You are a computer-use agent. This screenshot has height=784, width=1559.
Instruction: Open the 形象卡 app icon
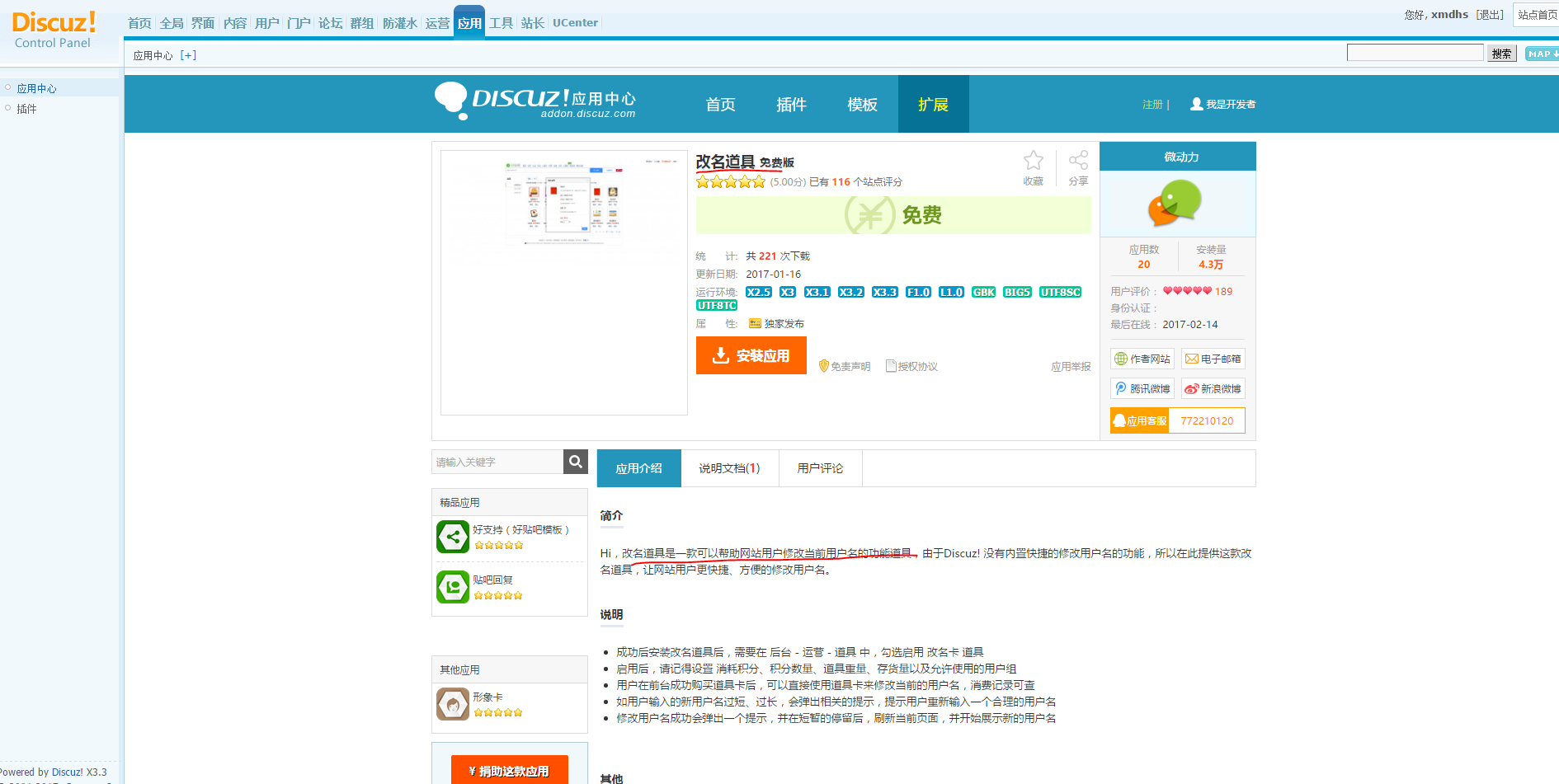pos(453,704)
